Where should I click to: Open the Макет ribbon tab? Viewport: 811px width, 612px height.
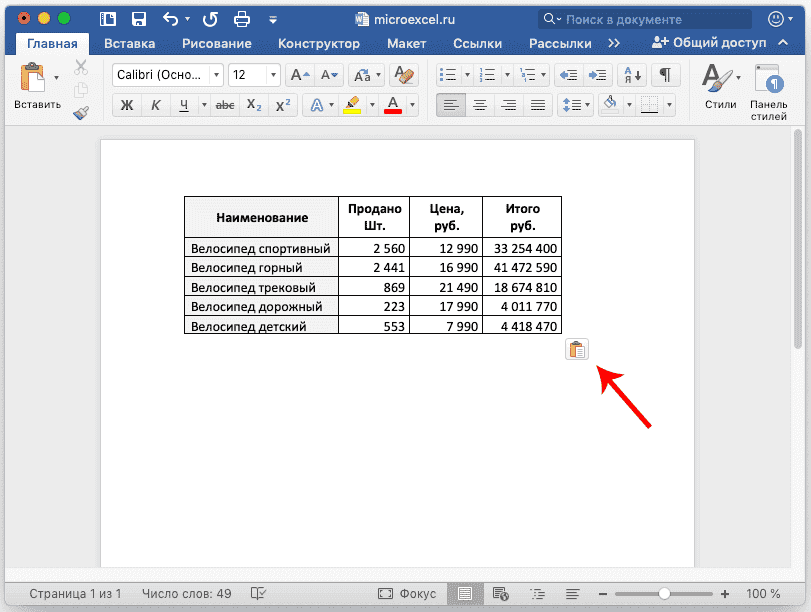coord(406,43)
